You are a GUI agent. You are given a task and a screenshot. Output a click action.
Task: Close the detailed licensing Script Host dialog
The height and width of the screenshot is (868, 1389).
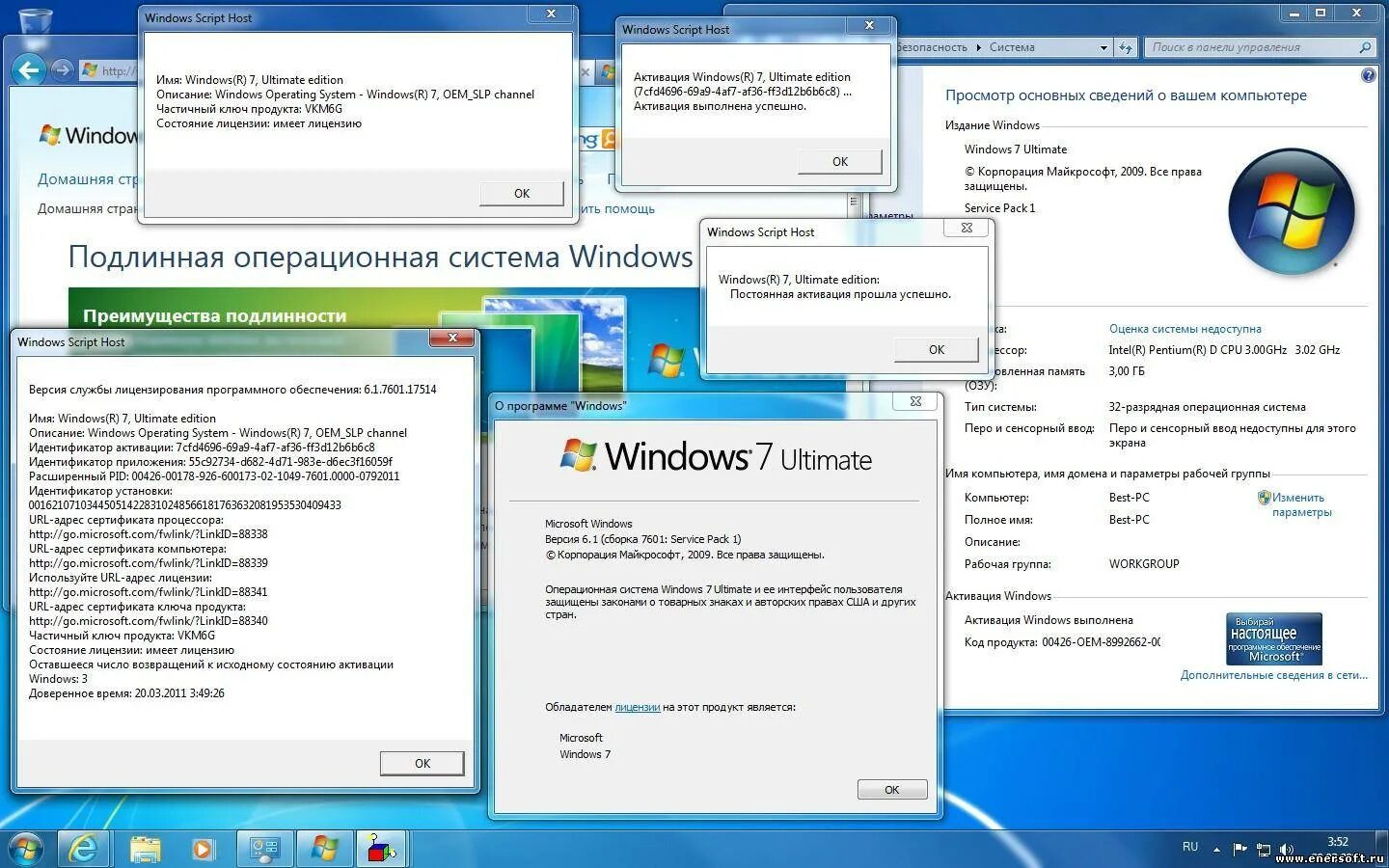451,338
